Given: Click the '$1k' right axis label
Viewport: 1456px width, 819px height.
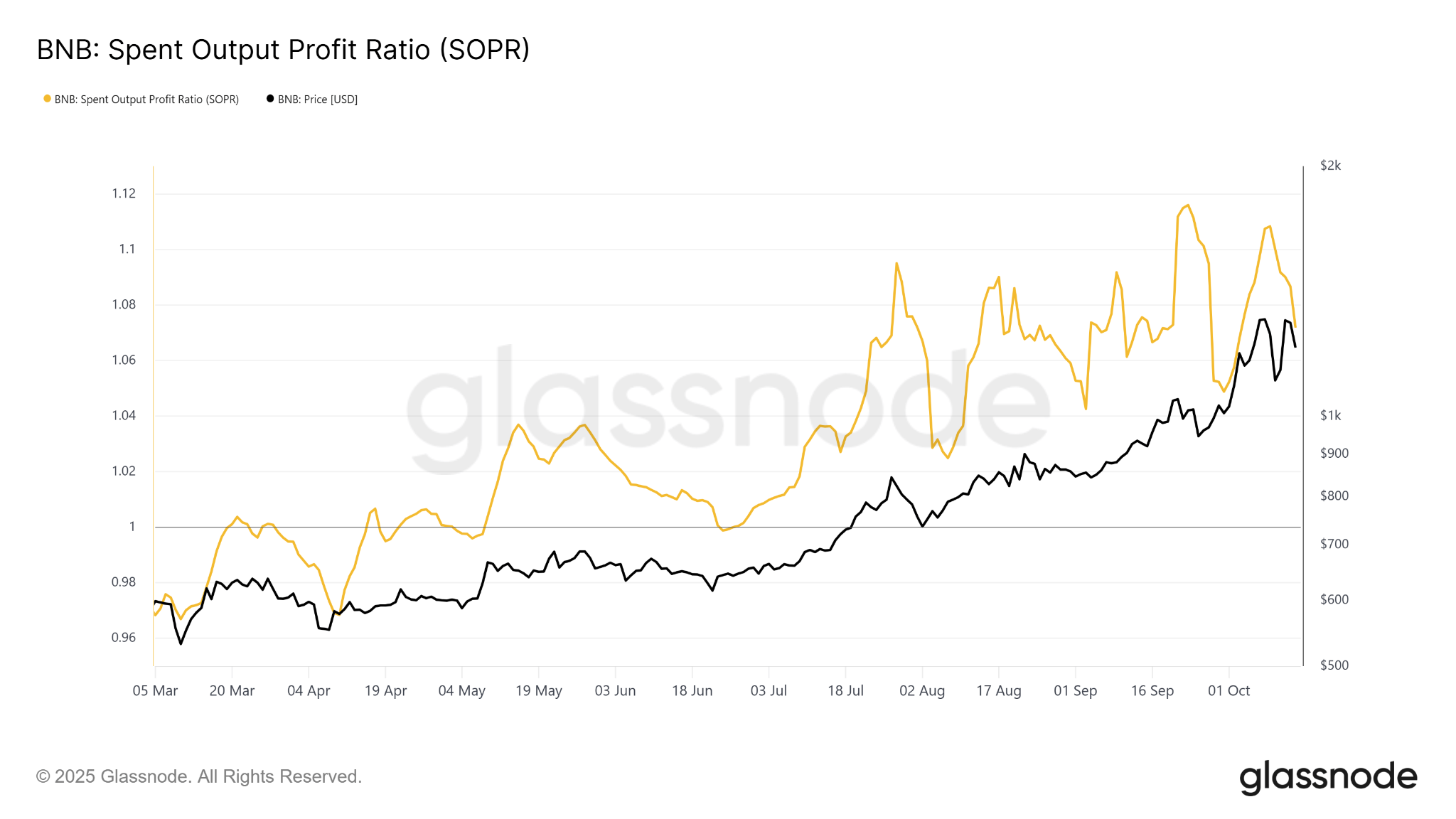Looking at the screenshot, I should coord(1330,415).
